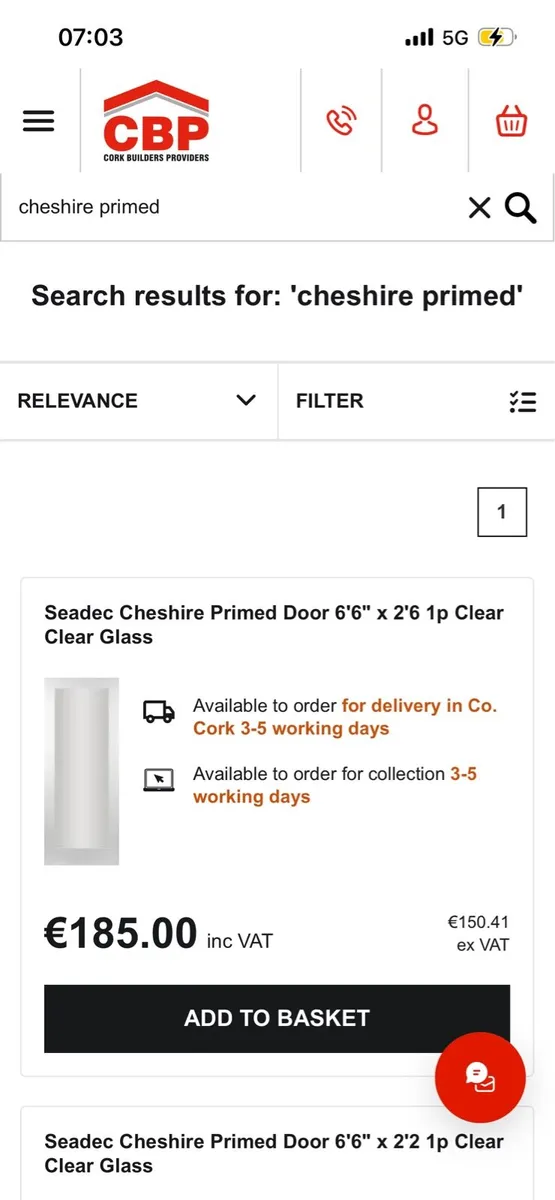Add 2'6 Cheshire door to basket

click(277, 1018)
